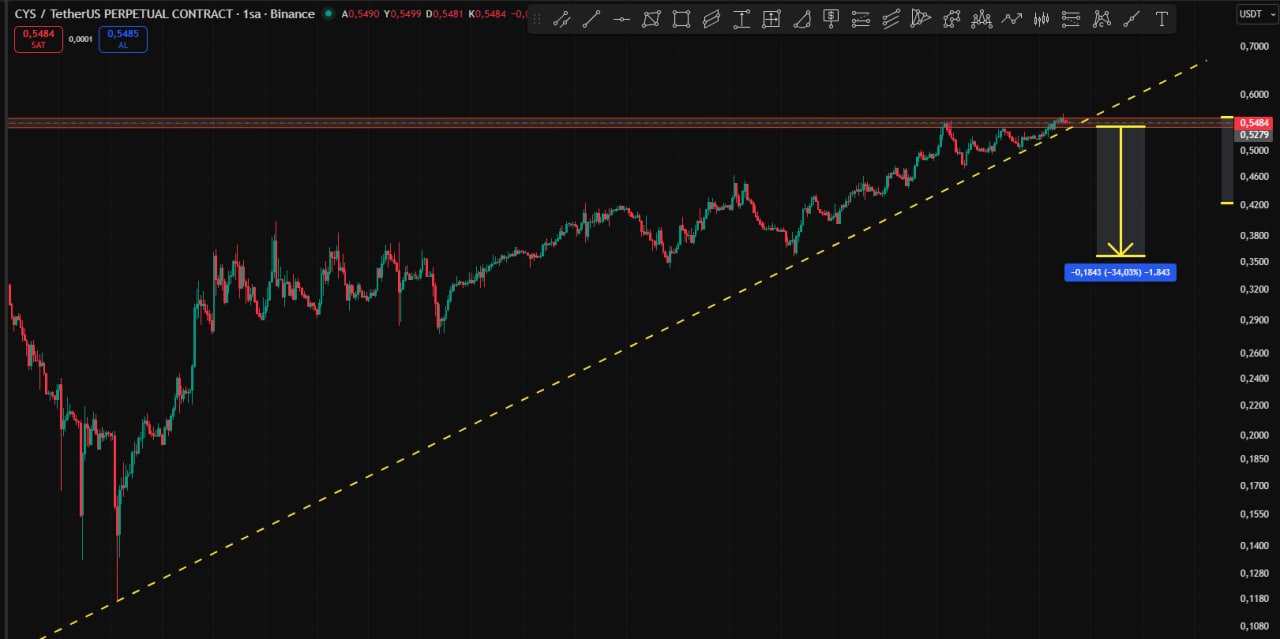Screen dimensions: 1280x639
Task: Activate the Text tool
Action: [x=1161, y=19]
